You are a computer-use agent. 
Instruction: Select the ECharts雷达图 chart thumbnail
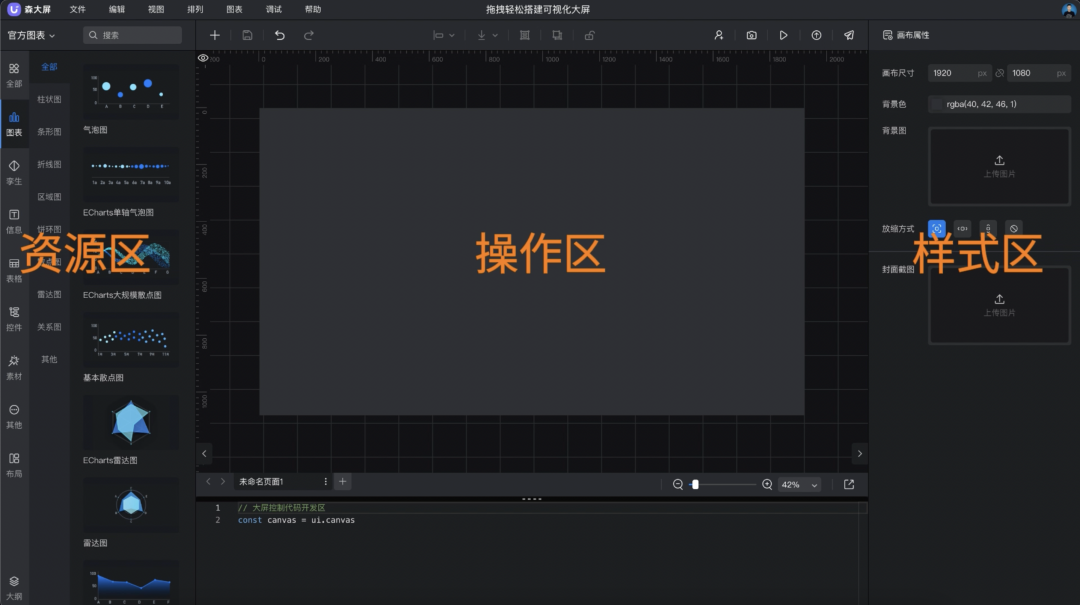tap(130, 422)
